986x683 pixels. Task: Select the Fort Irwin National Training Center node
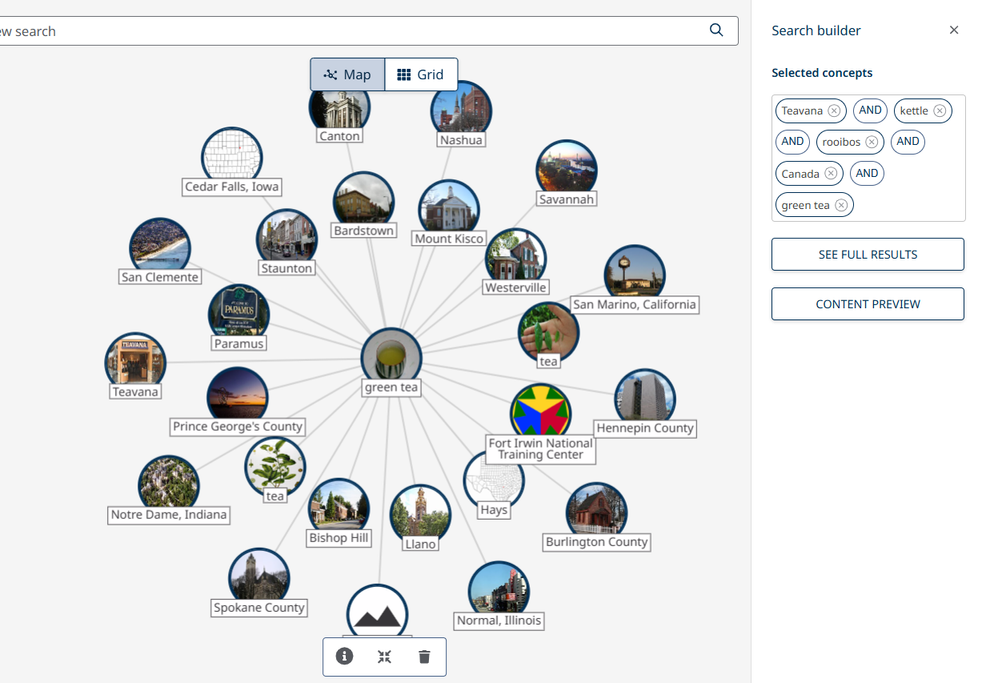[541, 413]
